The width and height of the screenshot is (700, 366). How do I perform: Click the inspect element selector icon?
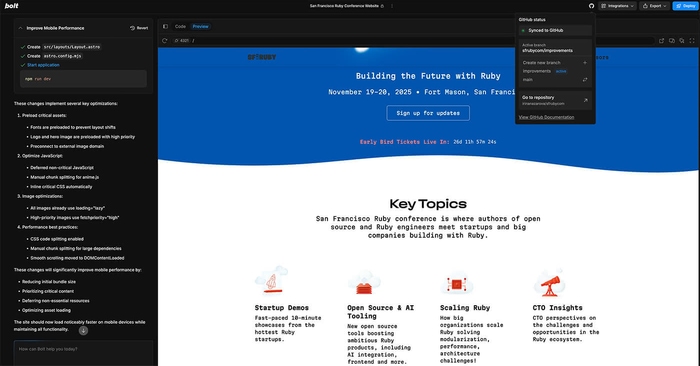[682, 41]
